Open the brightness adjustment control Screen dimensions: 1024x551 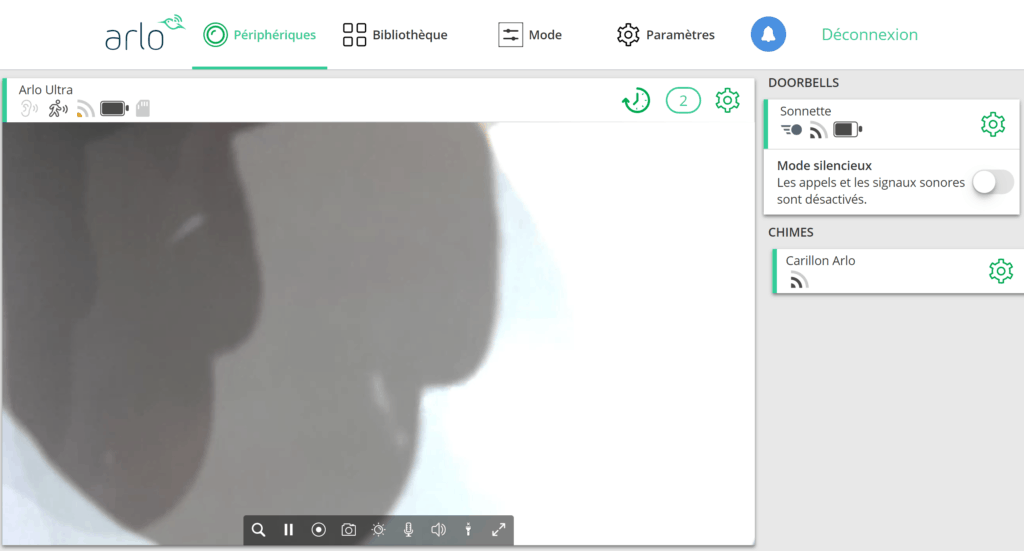378,530
